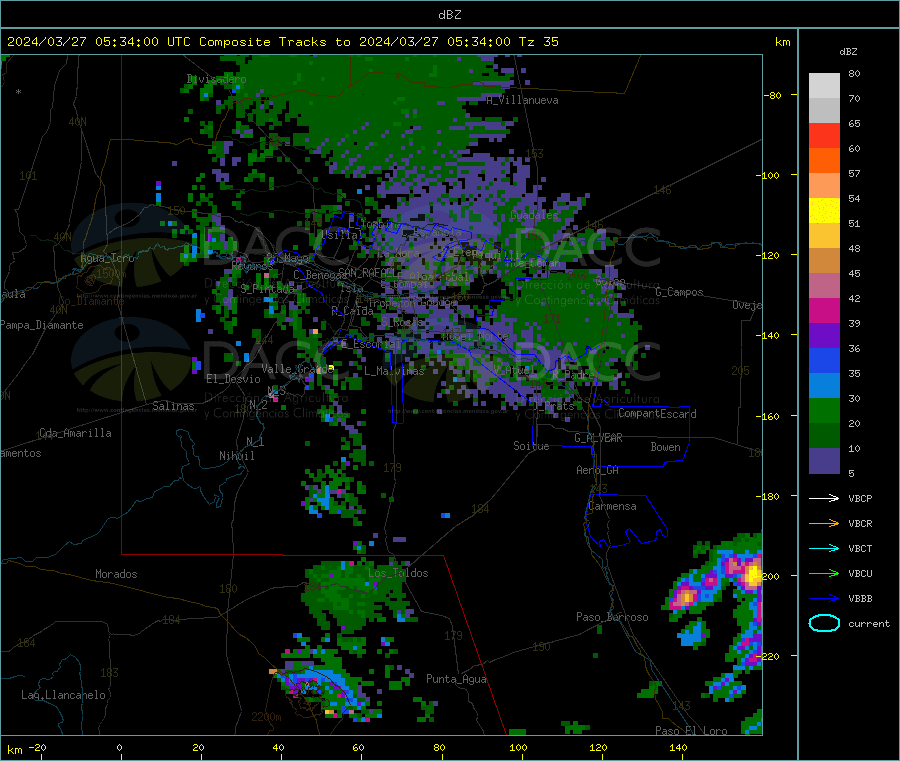Click the 'Paso_El_Loro' map label

coord(691,731)
